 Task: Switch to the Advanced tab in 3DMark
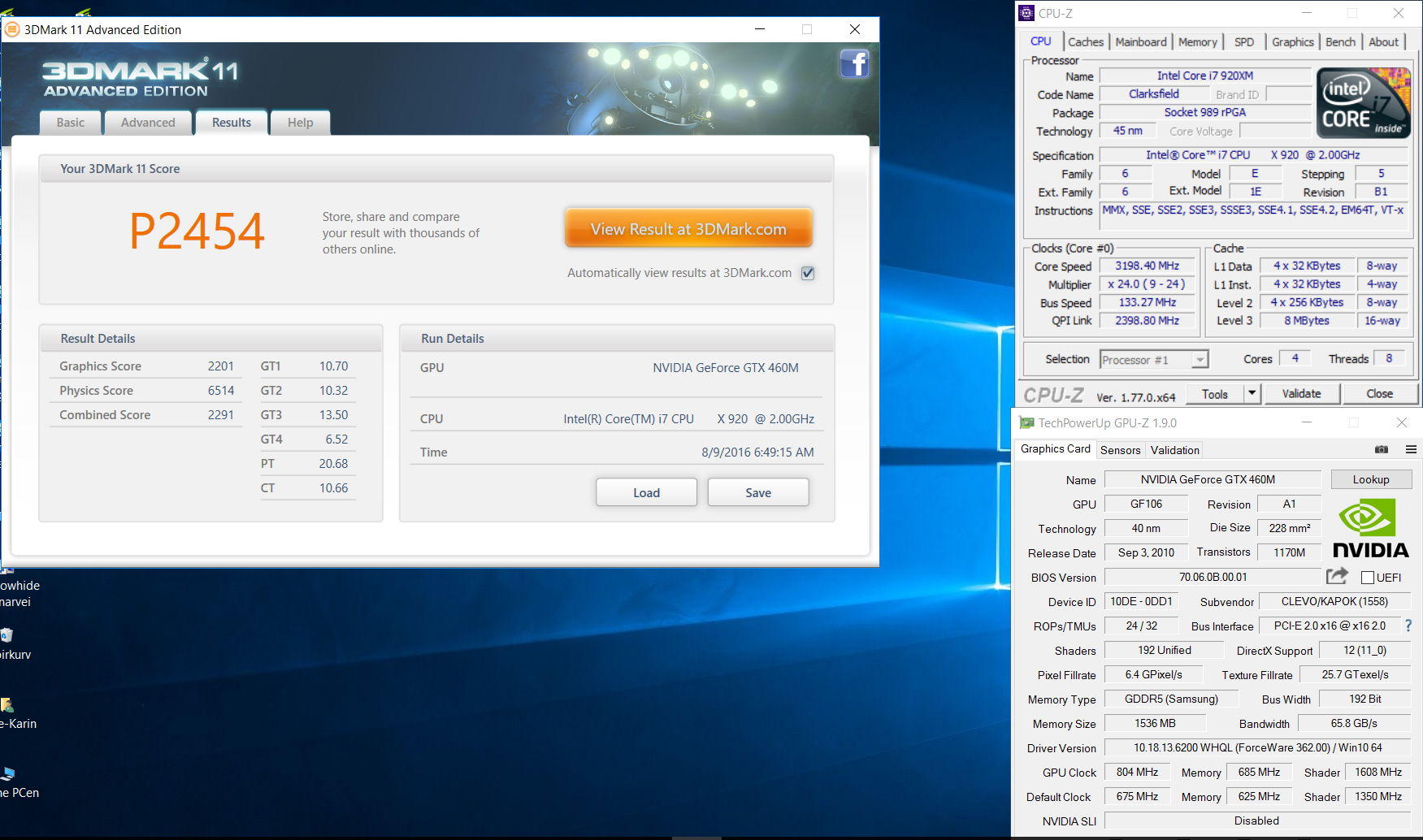[x=148, y=123]
